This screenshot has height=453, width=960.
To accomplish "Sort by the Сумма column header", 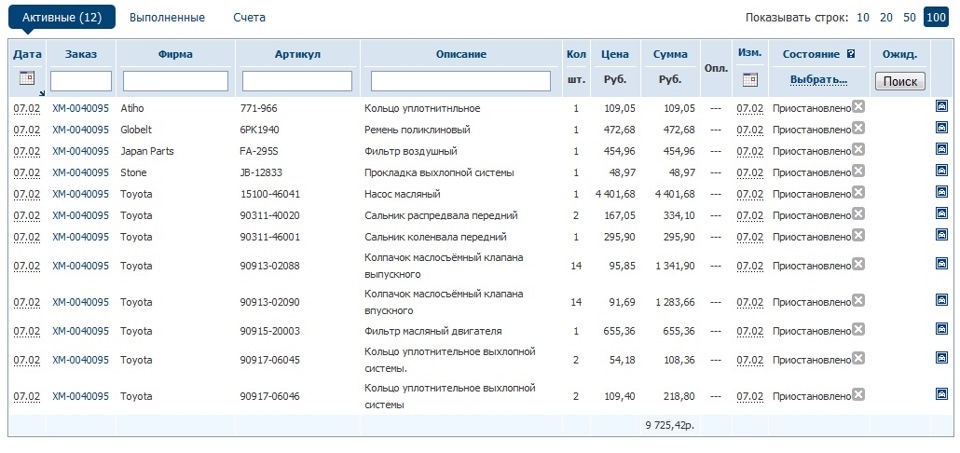I will coord(670,54).
